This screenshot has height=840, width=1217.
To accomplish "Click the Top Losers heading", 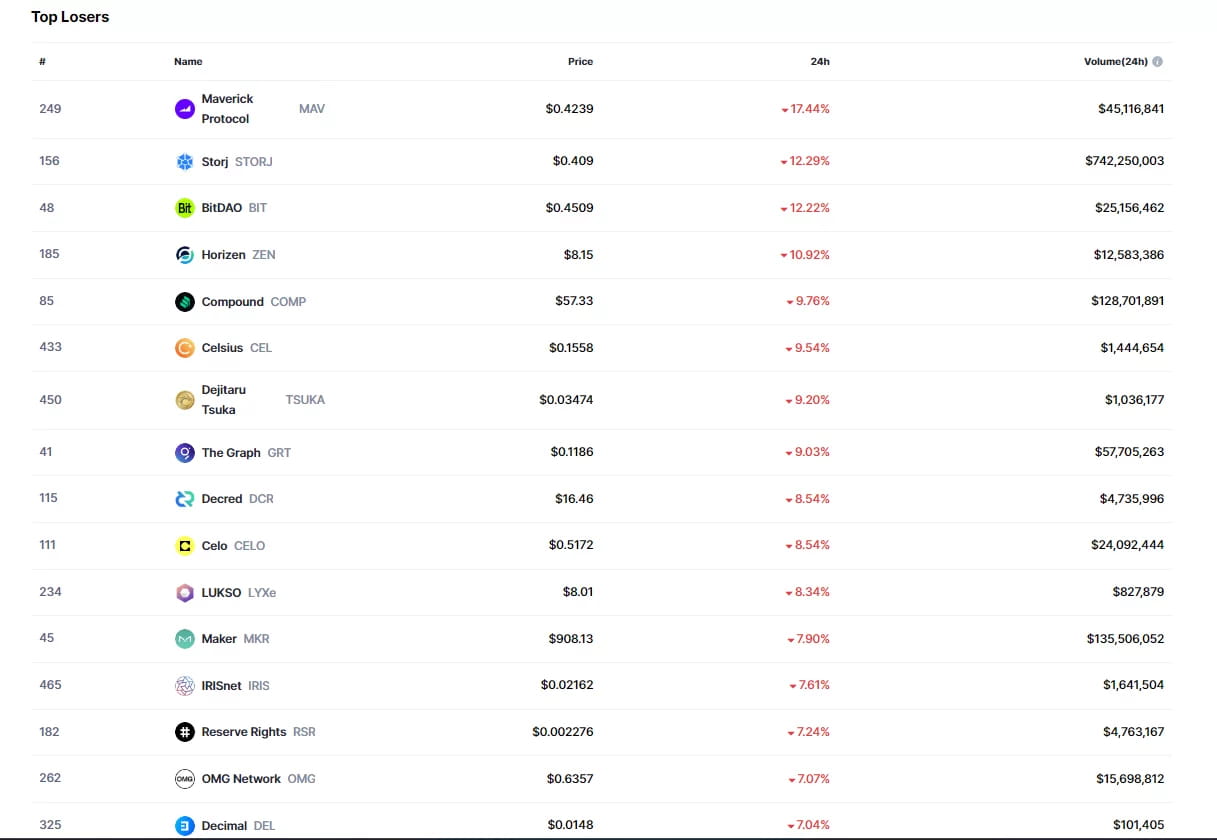I will [70, 16].
